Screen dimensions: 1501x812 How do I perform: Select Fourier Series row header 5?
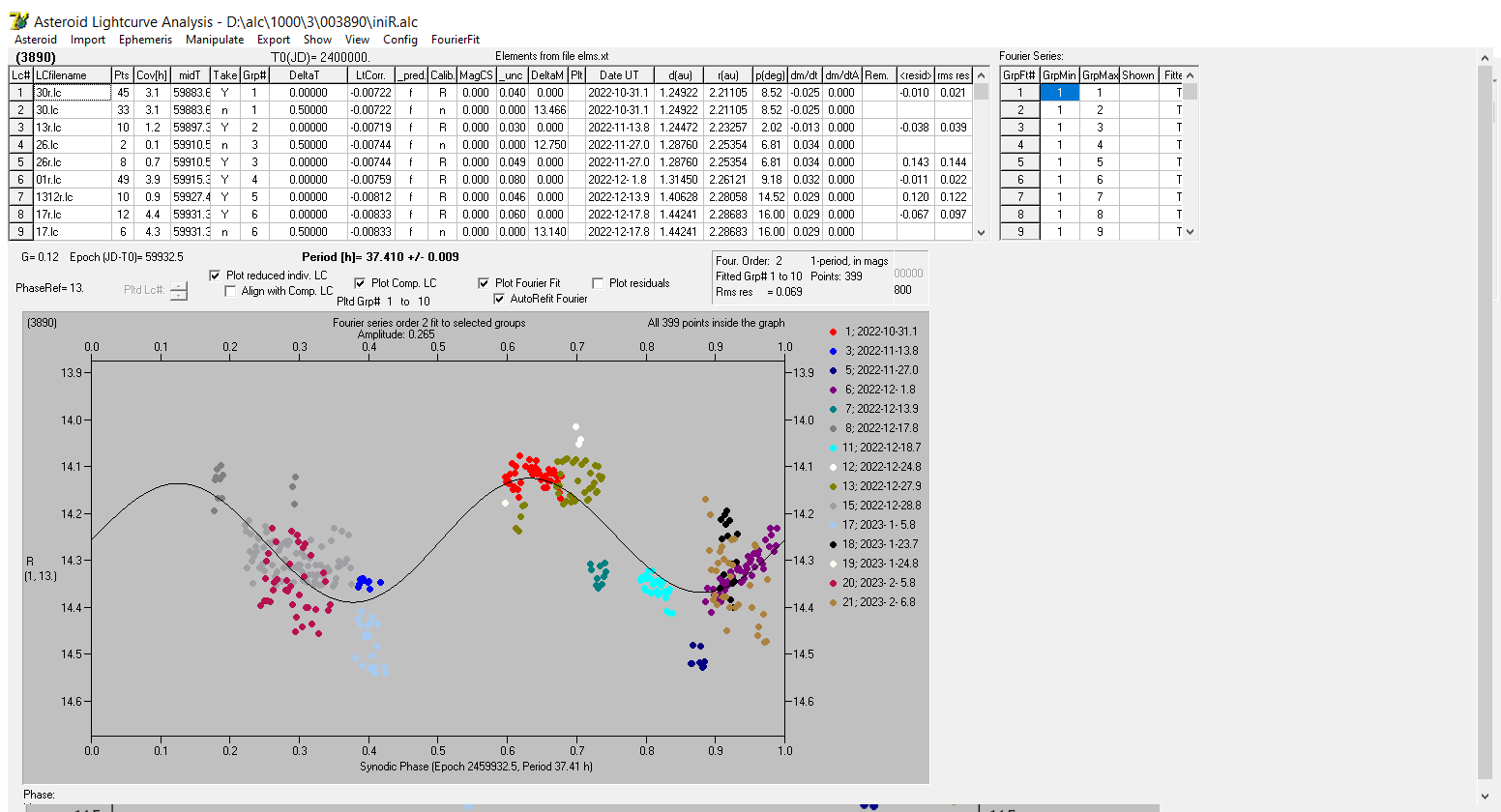tap(1019, 162)
